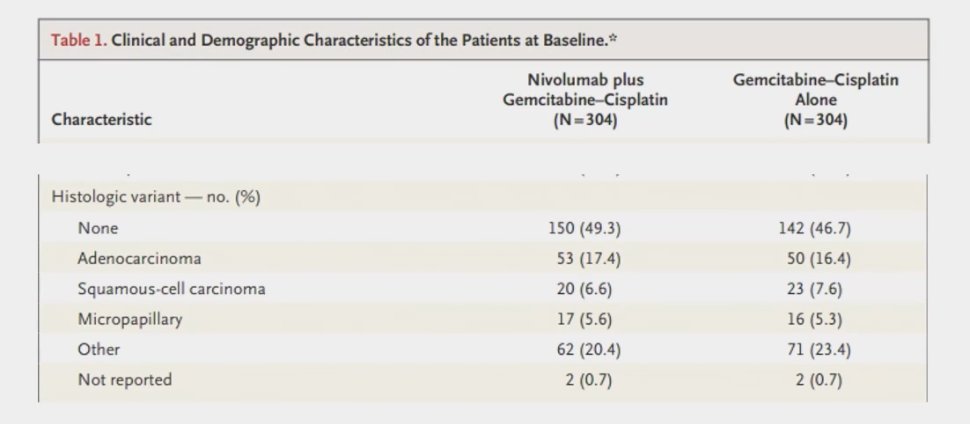Select the Histologic variant row heading
The image size is (970, 424).
click(156, 197)
